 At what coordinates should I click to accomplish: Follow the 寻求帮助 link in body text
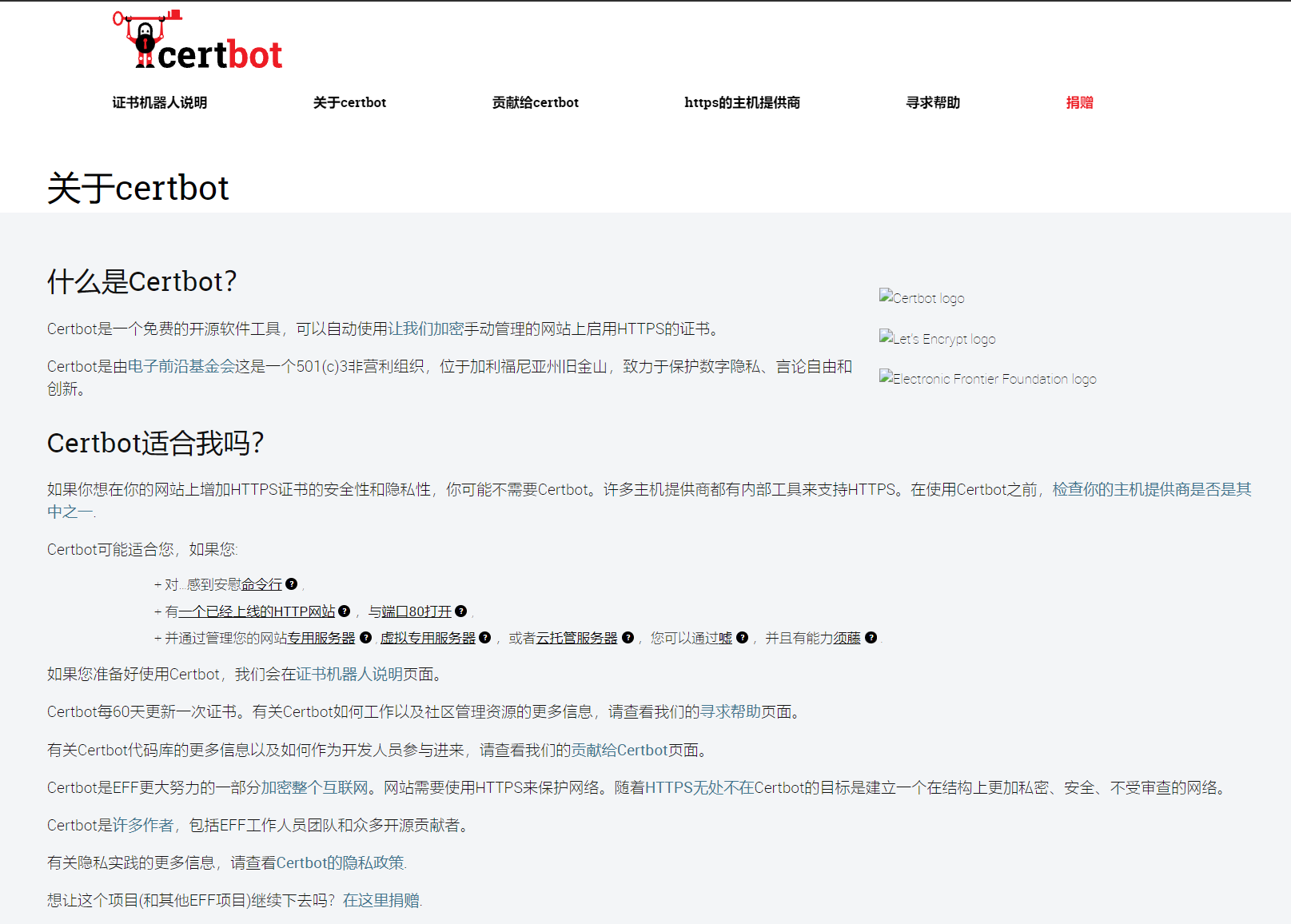(730, 712)
